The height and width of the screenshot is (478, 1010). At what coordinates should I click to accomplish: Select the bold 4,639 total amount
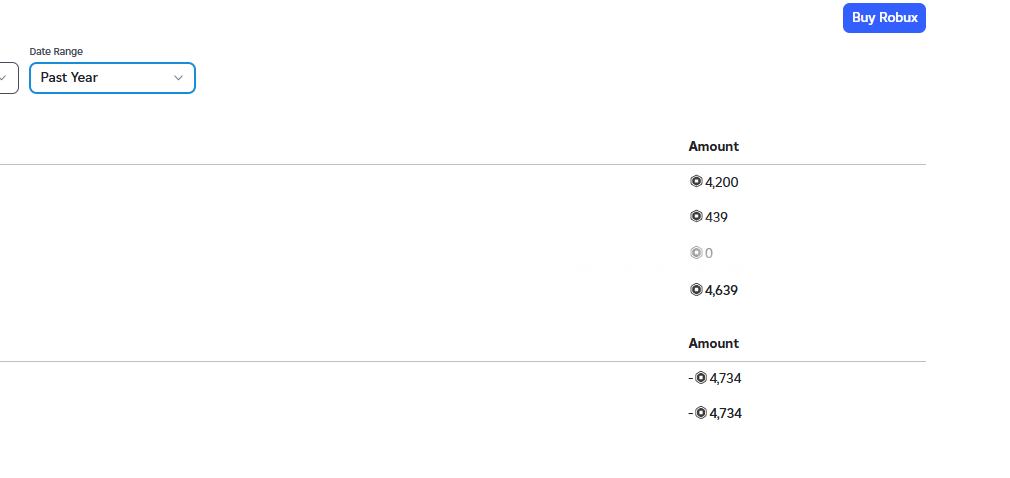(721, 291)
